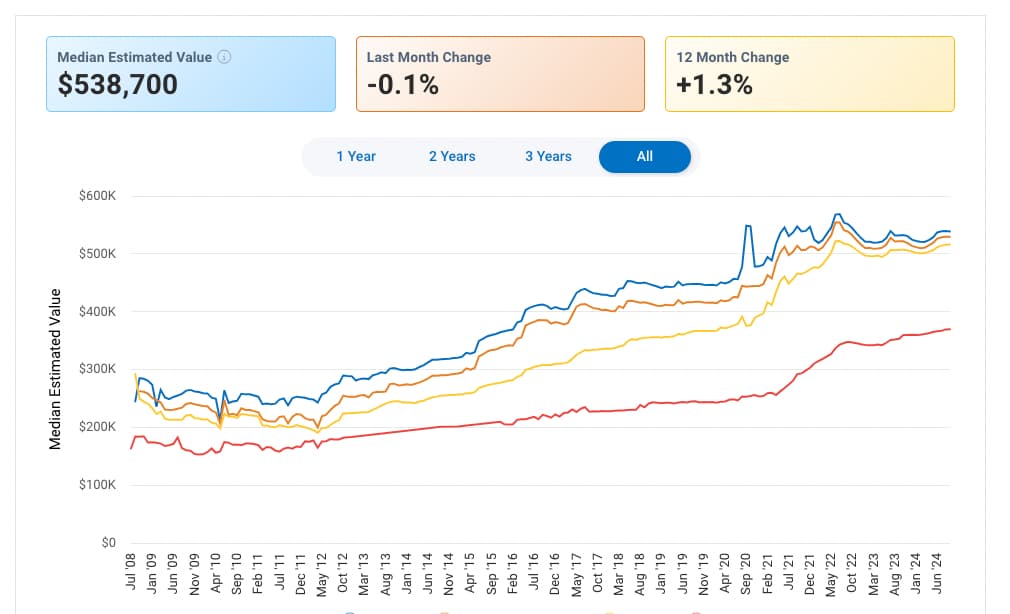Select the 2 Years range tab

[452, 156]
